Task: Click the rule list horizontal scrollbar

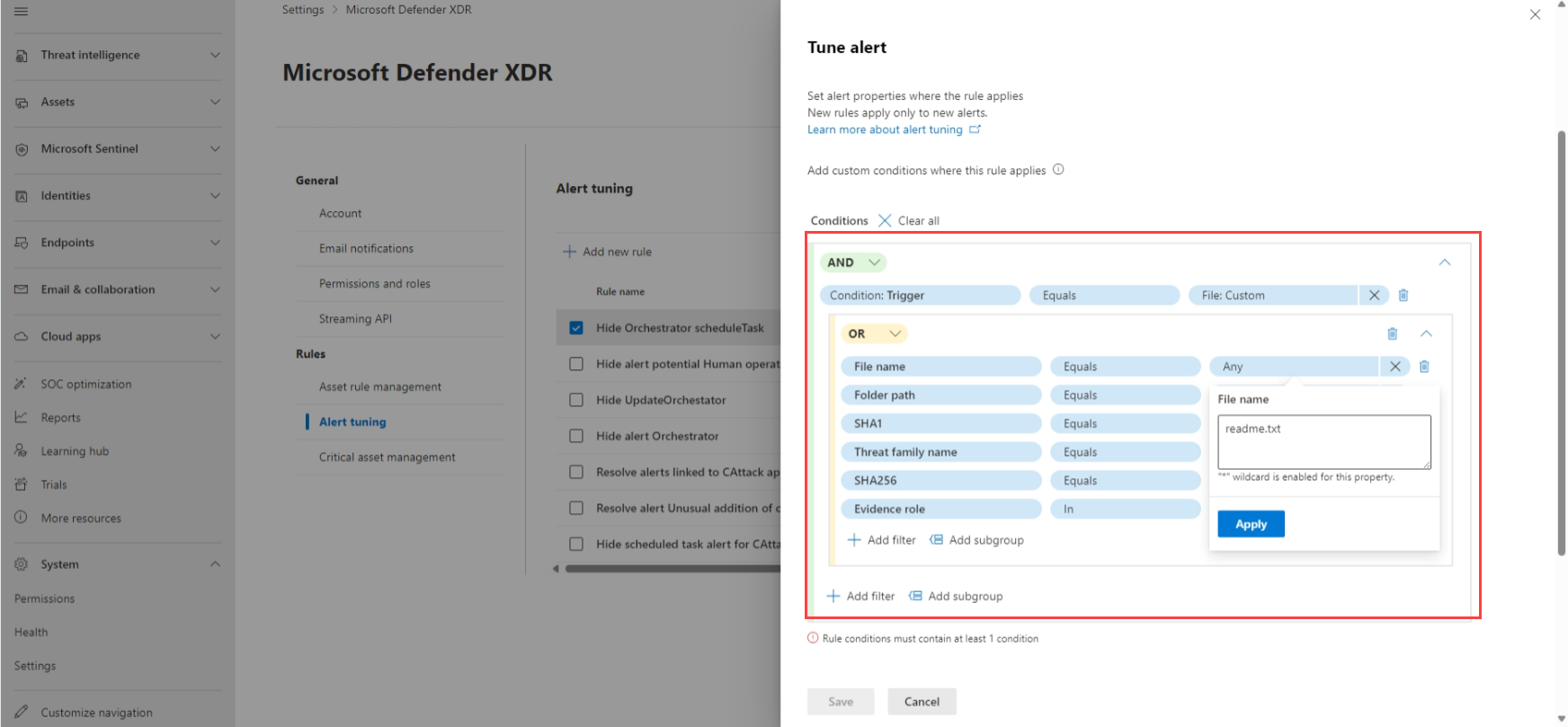Action: [673, 569]
